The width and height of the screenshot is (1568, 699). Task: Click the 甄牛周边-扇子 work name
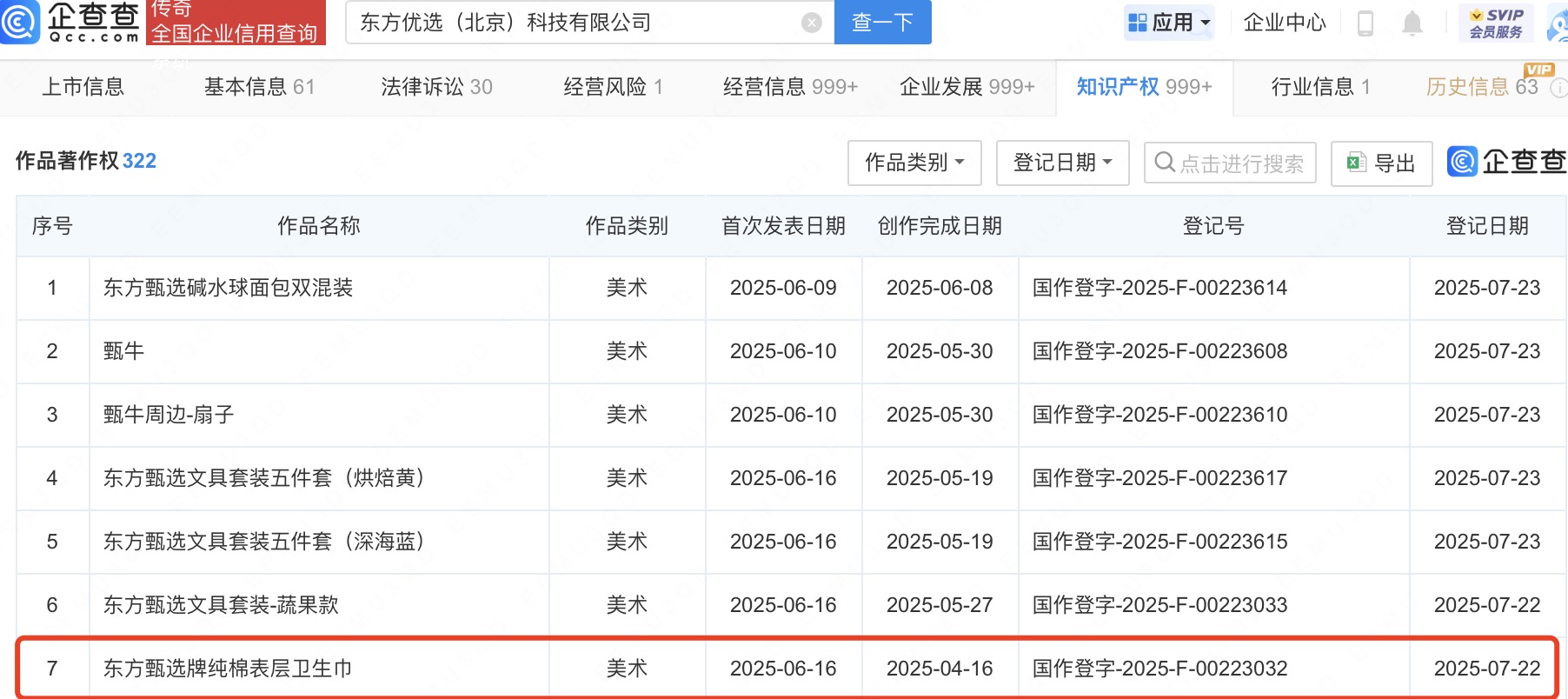coord(169,415)
